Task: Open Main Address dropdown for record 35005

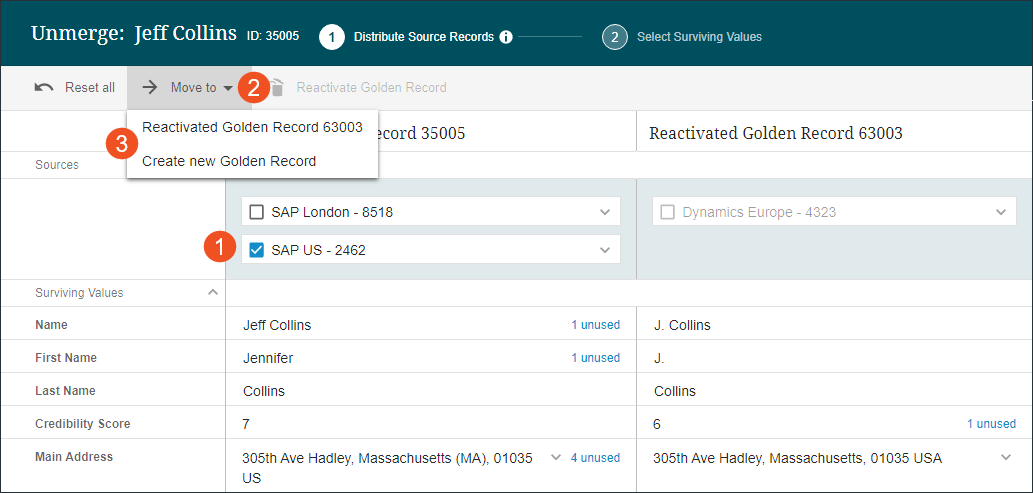Action: coord(556,458)
